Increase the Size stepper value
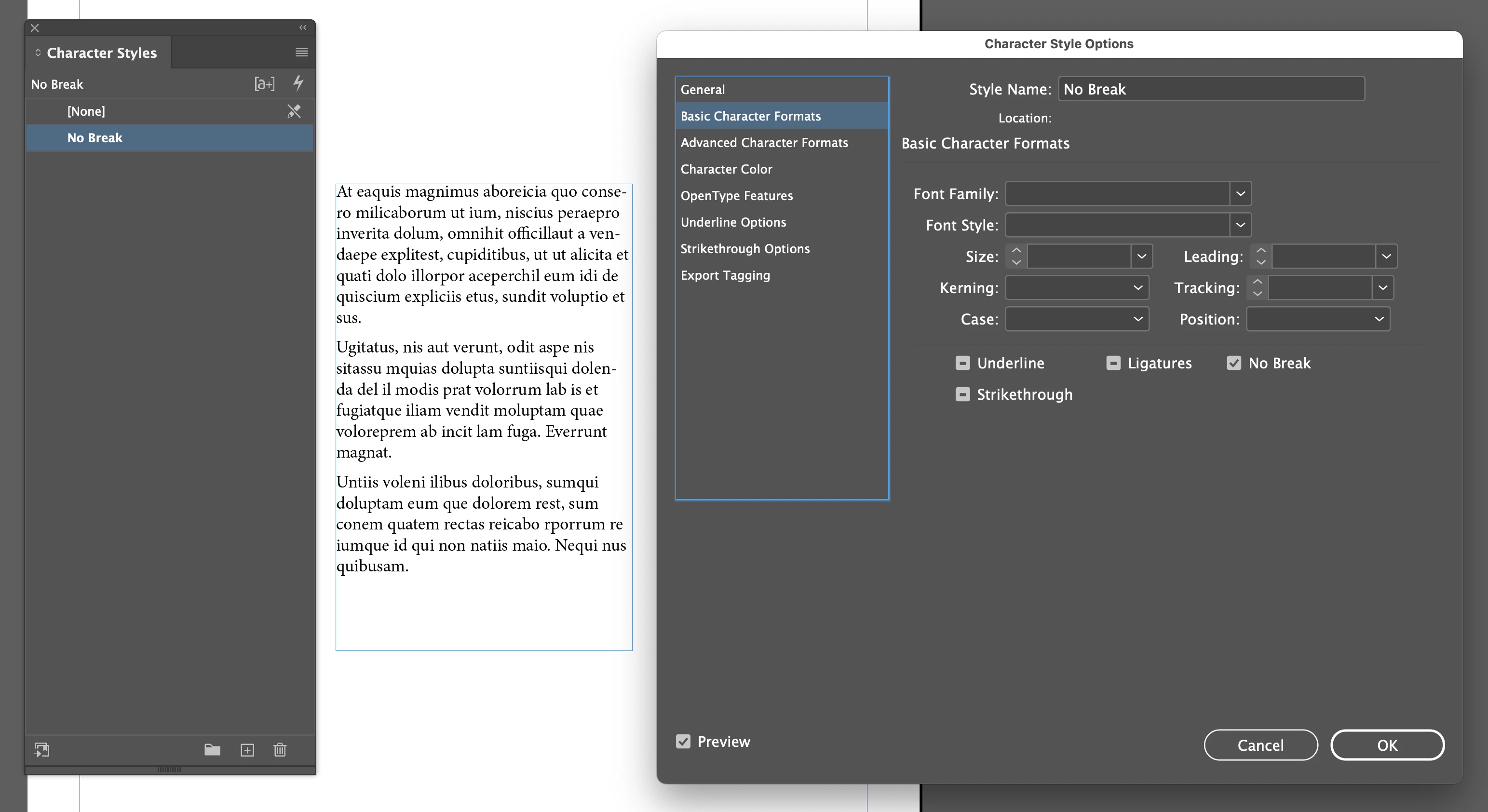The image size is (1488, 812). [1016, 251]
